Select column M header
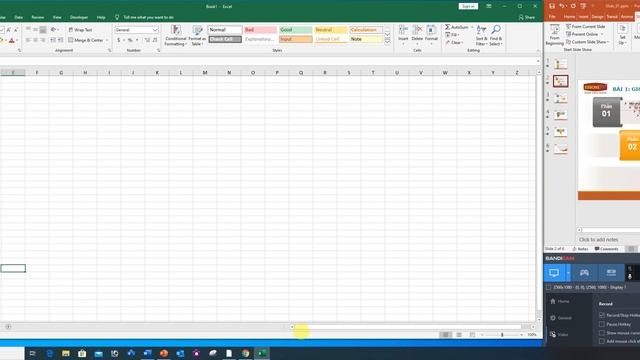 205,72
